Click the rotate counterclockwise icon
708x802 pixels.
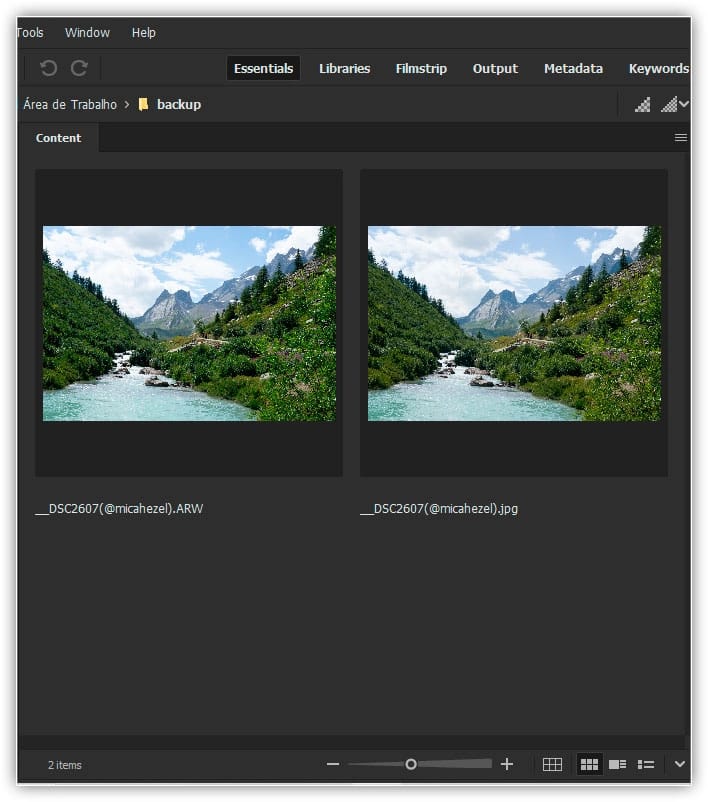[49, 68]
